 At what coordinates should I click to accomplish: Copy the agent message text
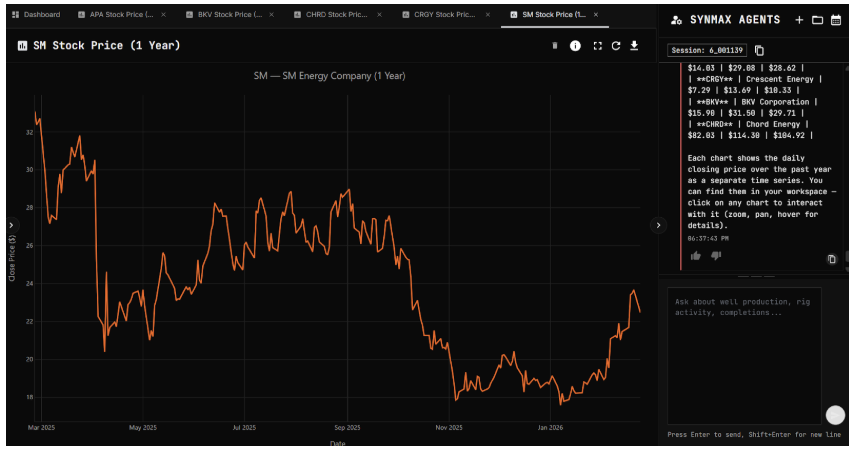click(x=831, y=259)
